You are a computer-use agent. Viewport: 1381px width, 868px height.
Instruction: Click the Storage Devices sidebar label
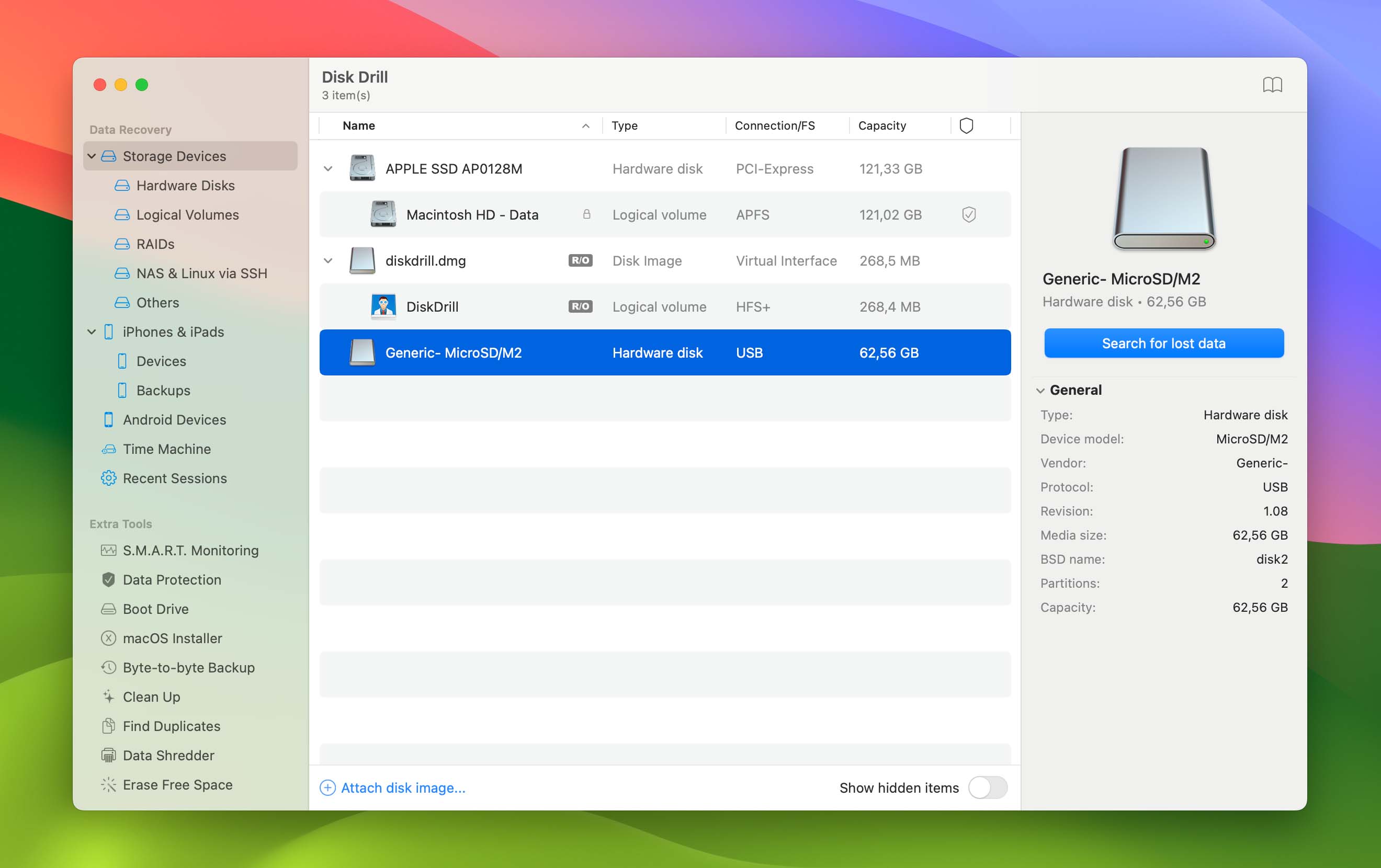click(x=174, y=156)
